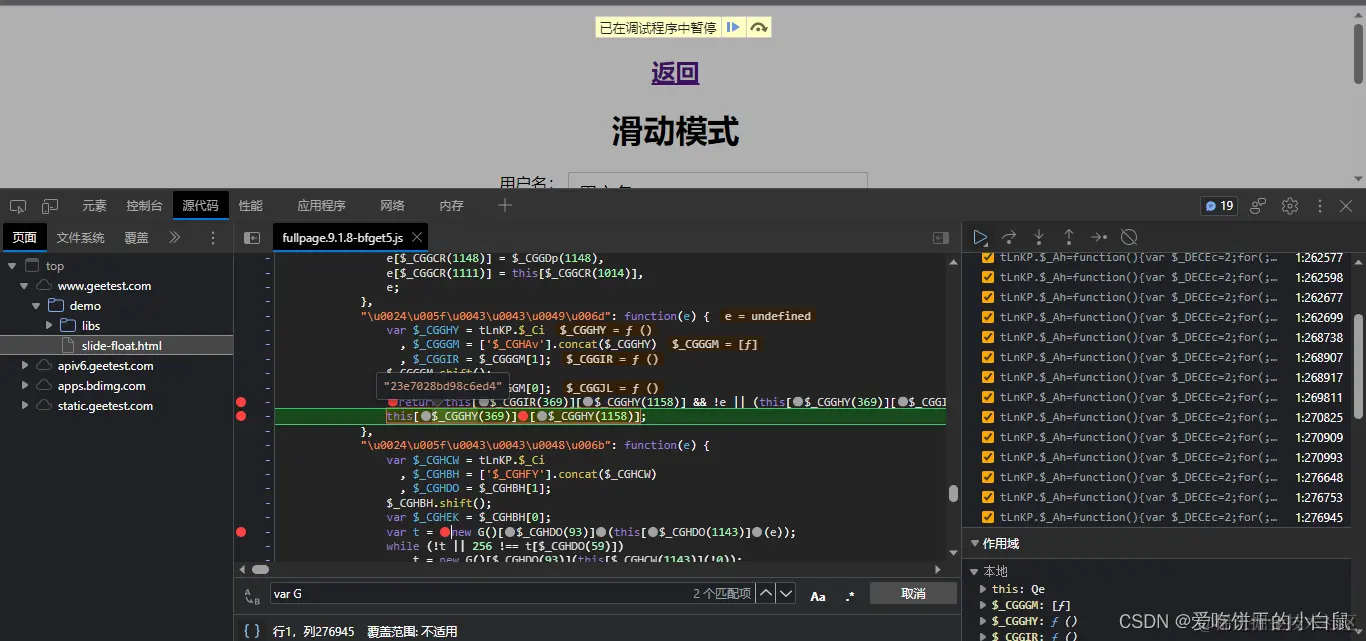Open the 网络 panel tab
The height and width of the screenshot is (641, 1366).
click(x=392, y=206)
